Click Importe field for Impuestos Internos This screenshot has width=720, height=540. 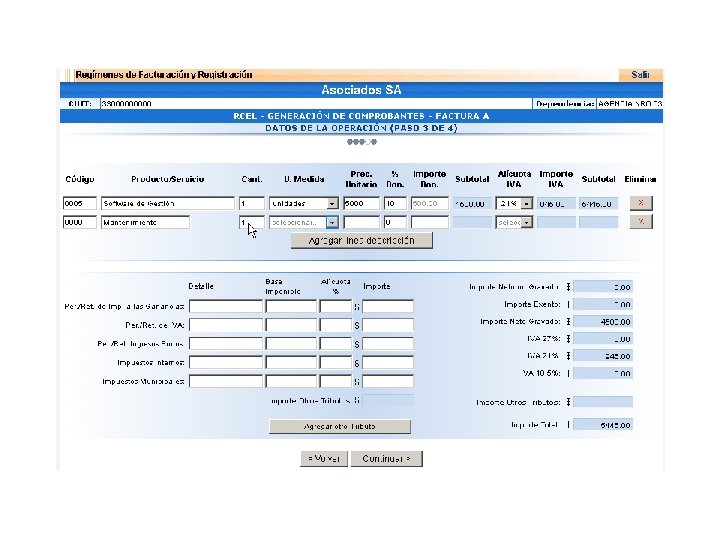click(x=388, y=362)
